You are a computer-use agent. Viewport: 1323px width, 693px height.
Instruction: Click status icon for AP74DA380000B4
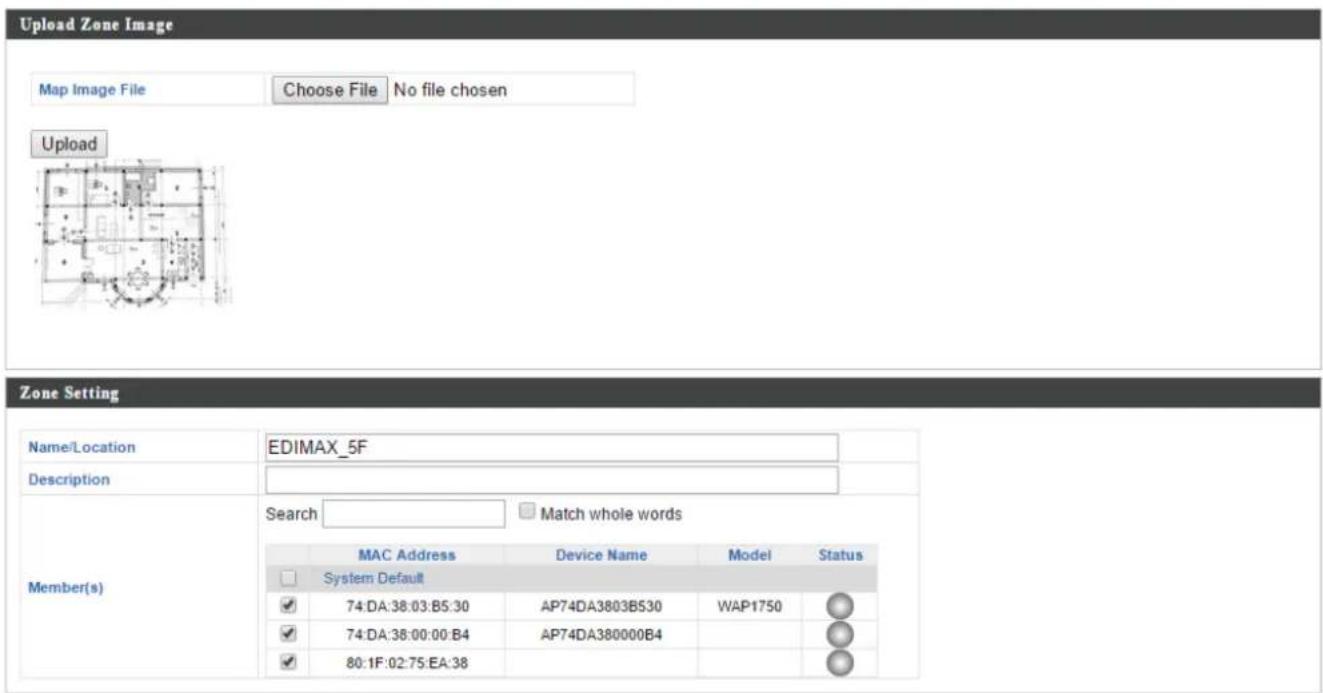838,634
